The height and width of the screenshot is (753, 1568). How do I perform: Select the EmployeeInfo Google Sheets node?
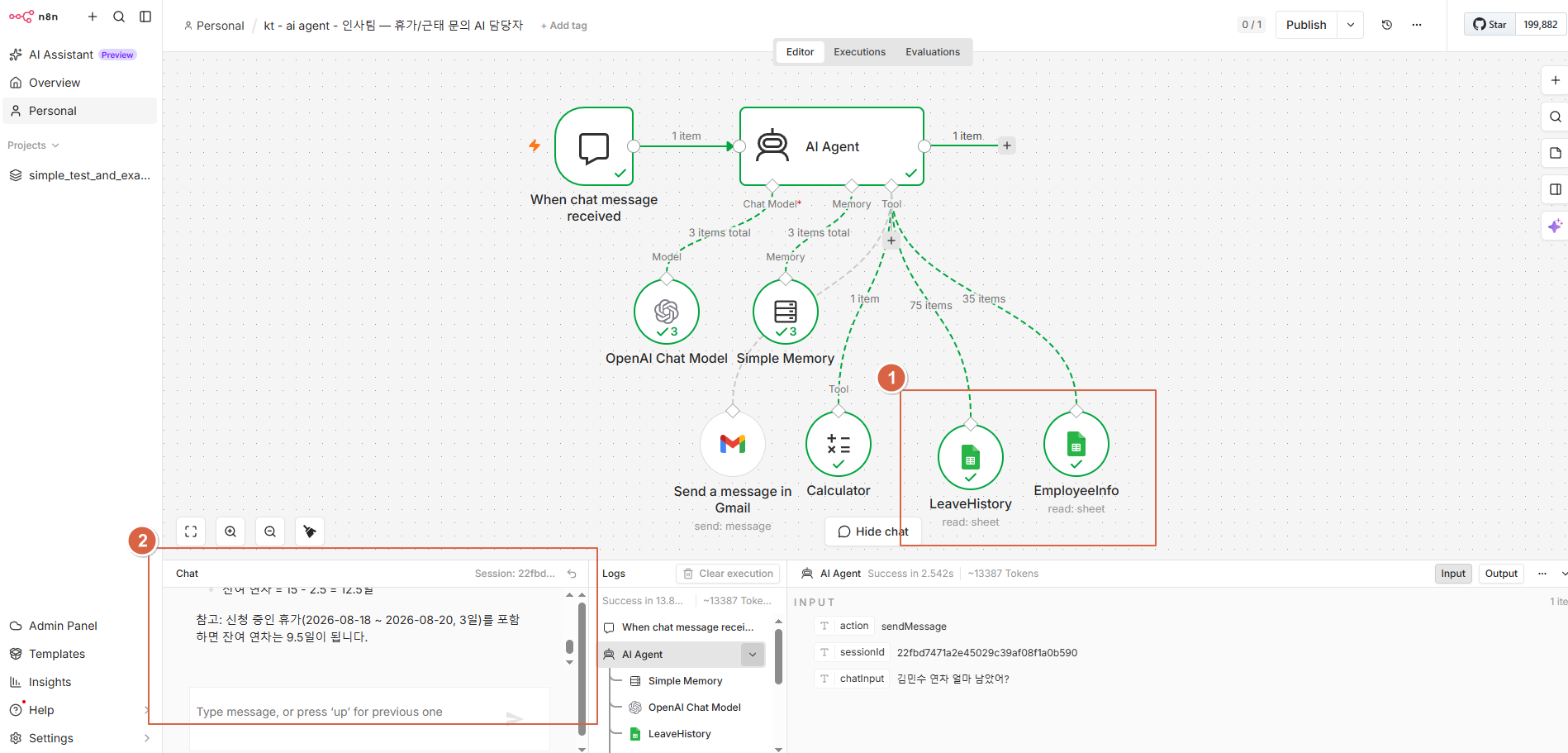[x=1076, y=444]
